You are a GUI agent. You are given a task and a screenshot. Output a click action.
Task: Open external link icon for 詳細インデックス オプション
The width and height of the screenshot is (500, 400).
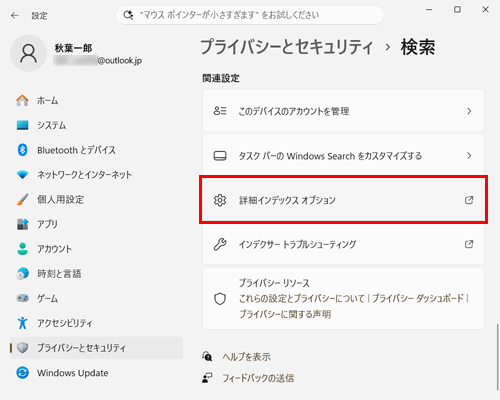[x=469, y=200]
